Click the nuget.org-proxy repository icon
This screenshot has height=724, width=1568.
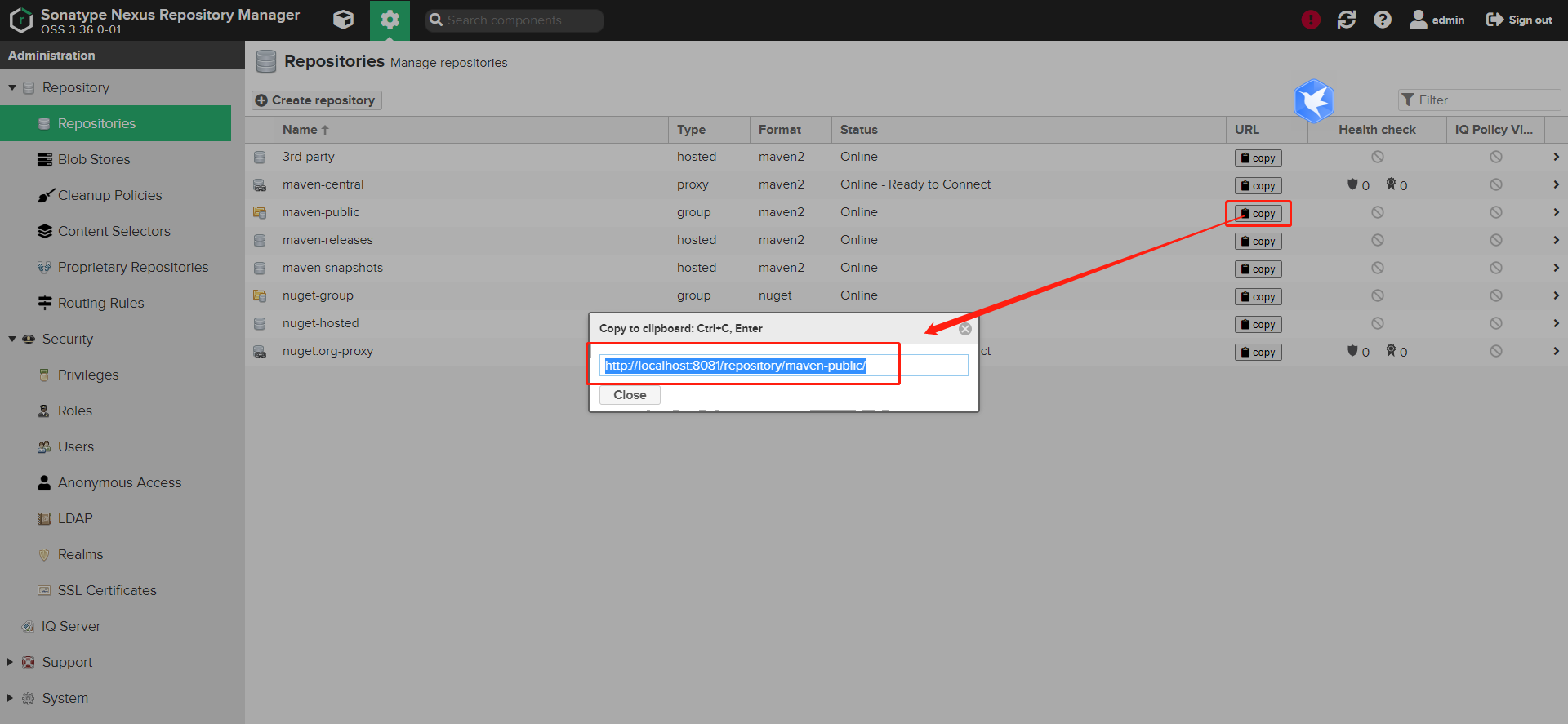click(x=260, y=351)
